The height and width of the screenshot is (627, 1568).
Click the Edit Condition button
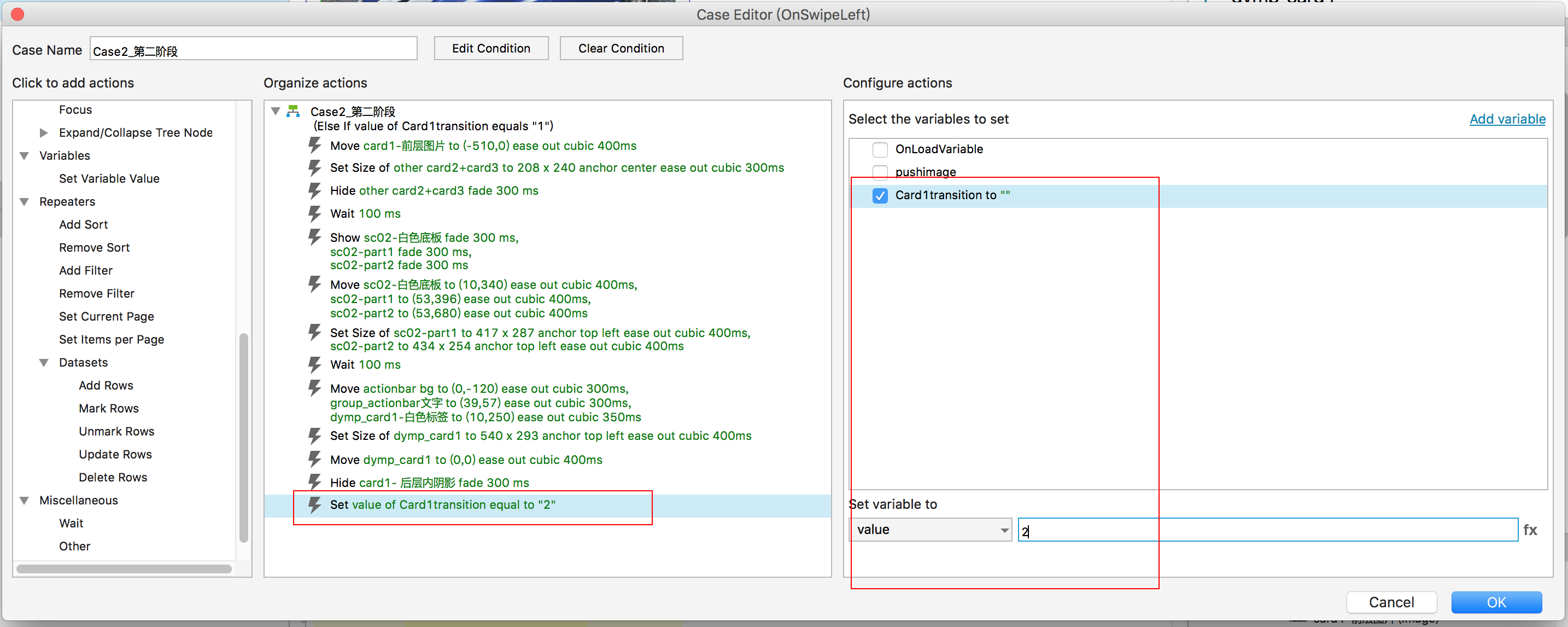click(x=490, y=48)
